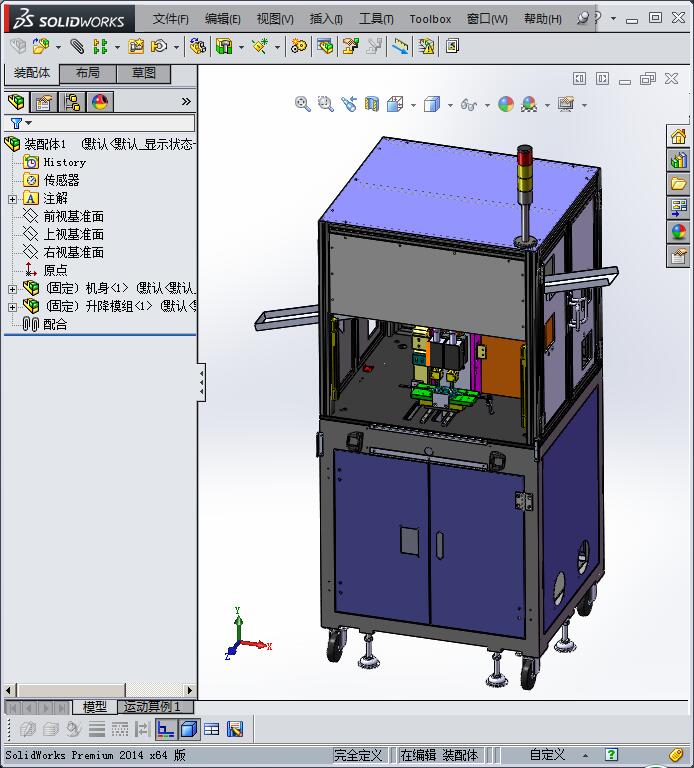694x768 pixels.
Task: Click the Clearance Verification warning icon
Action: pyautogui.click(x=427, y=47)
